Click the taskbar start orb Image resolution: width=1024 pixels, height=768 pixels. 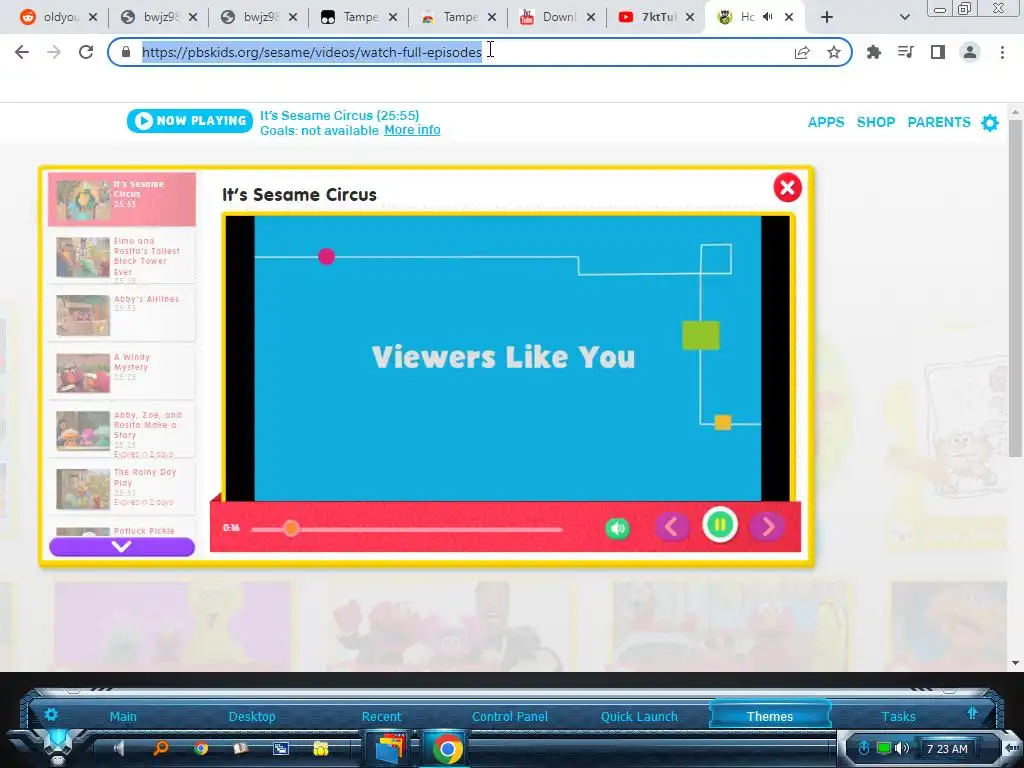click(x=58, y=746)
